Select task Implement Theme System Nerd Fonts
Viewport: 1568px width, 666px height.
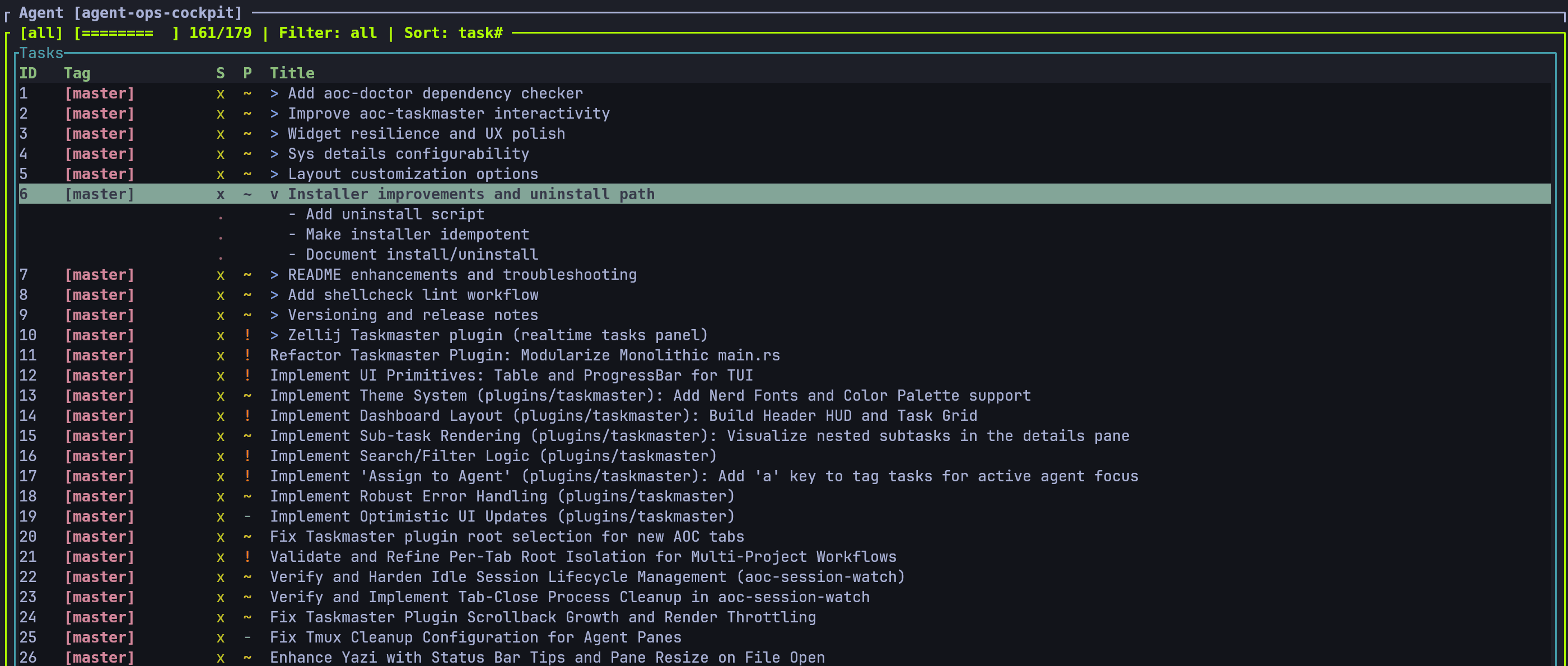pyautogui.click(x=650, y=395)
